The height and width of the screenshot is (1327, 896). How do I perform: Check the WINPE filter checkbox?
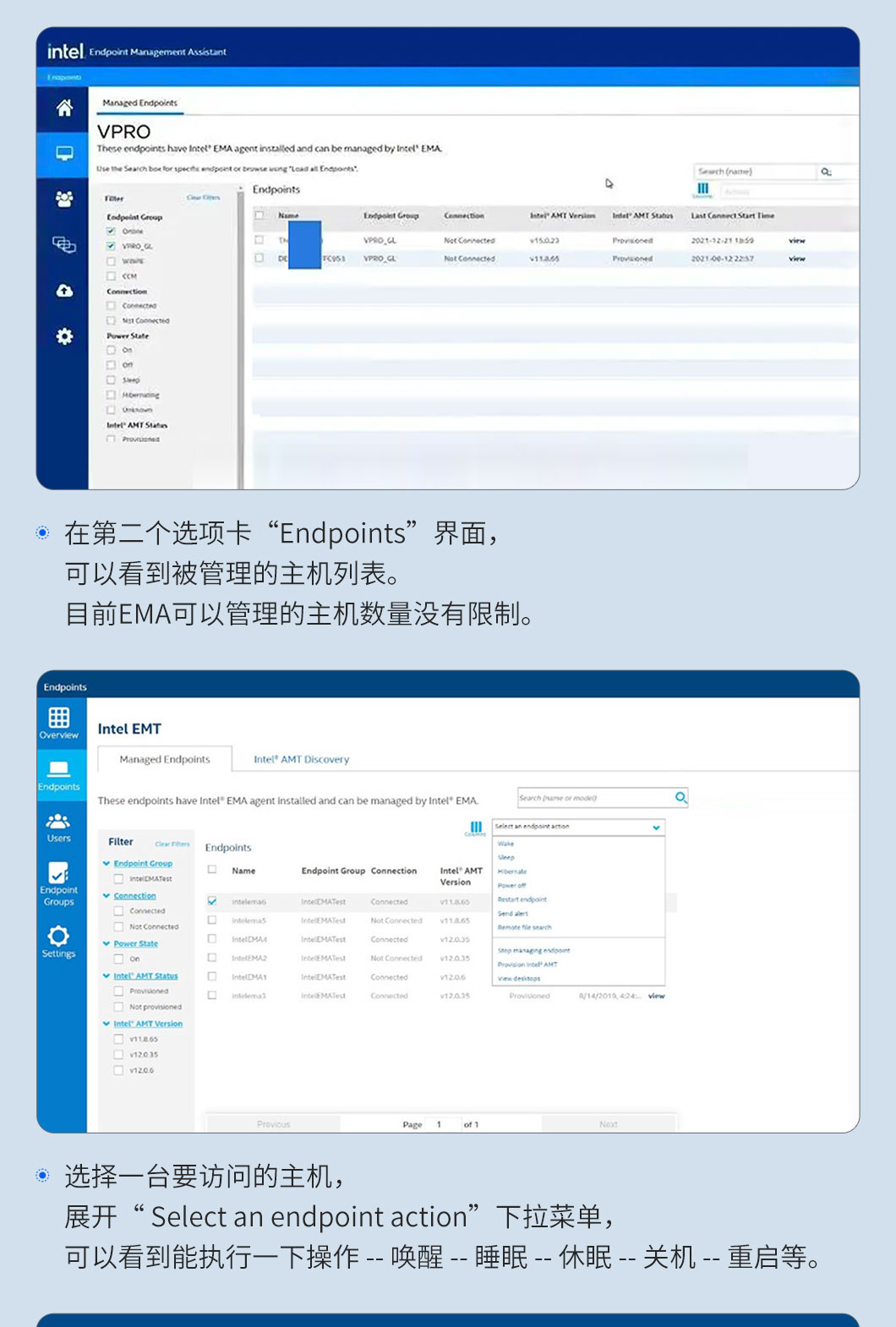tap(111, 261)
